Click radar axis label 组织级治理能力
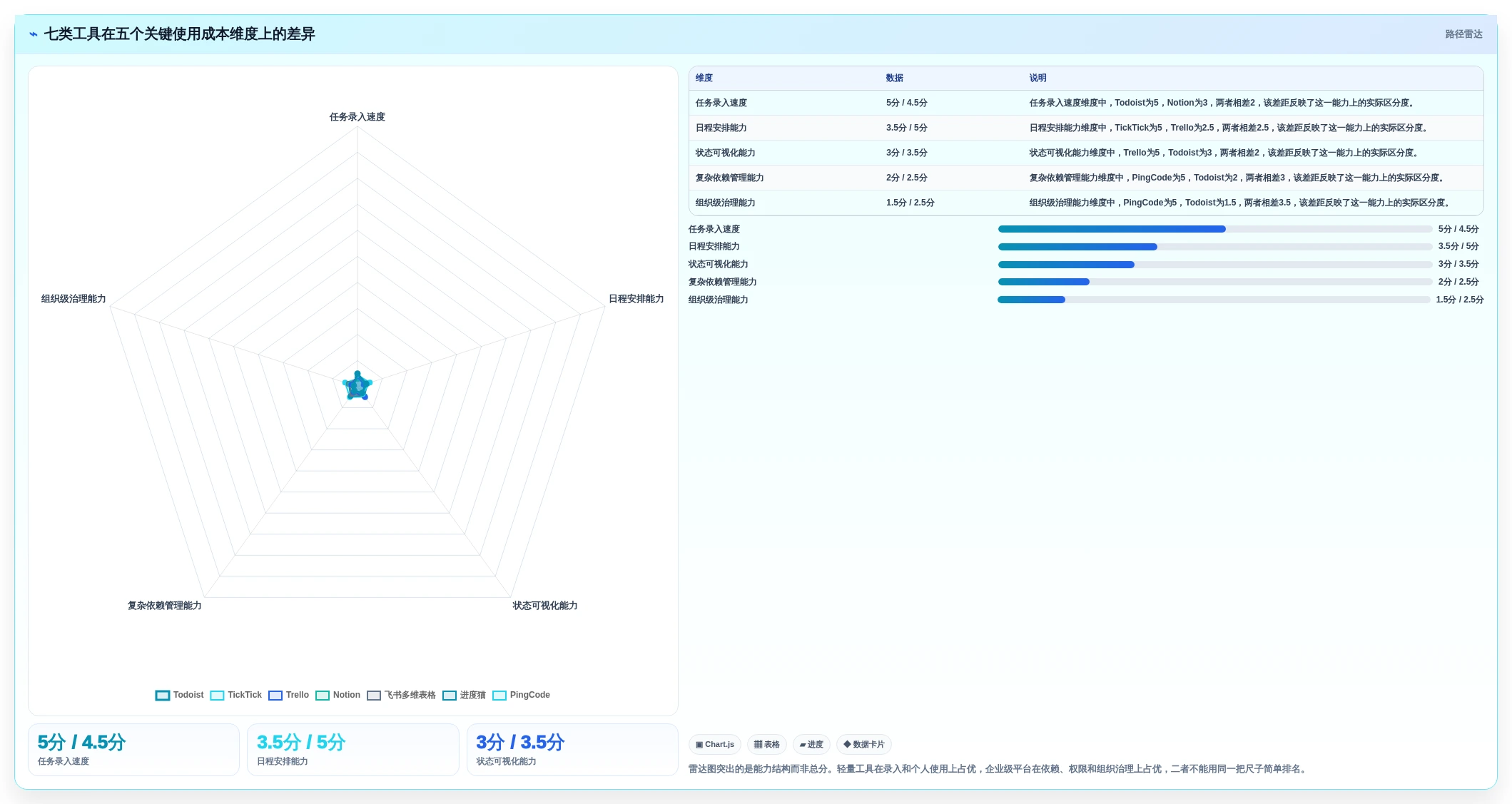The width and height of the screenshot is (1512, 804). (x=73, y=299)
